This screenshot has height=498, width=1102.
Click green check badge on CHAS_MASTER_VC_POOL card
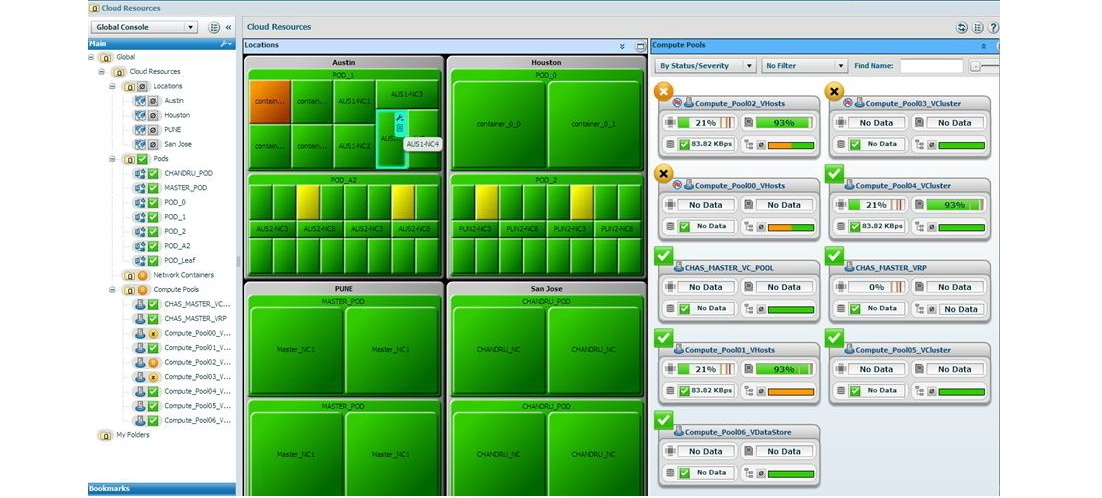coord(663,255)
